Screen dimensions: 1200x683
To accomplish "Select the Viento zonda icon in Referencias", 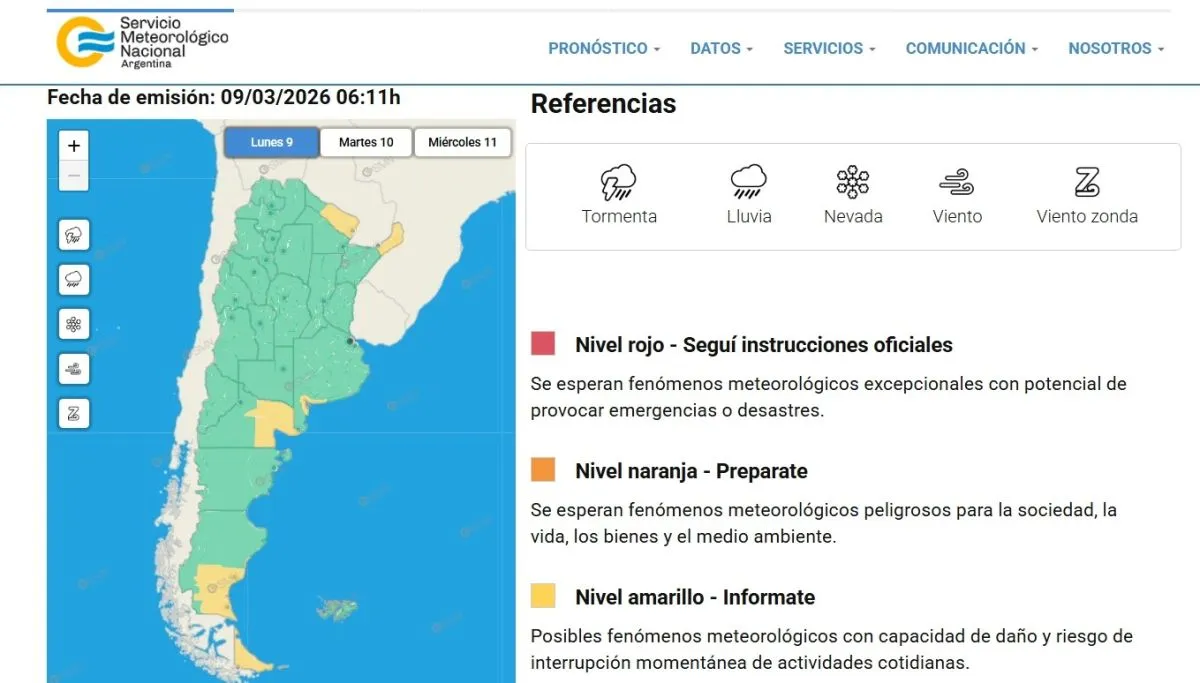I will pos(1086,183).
